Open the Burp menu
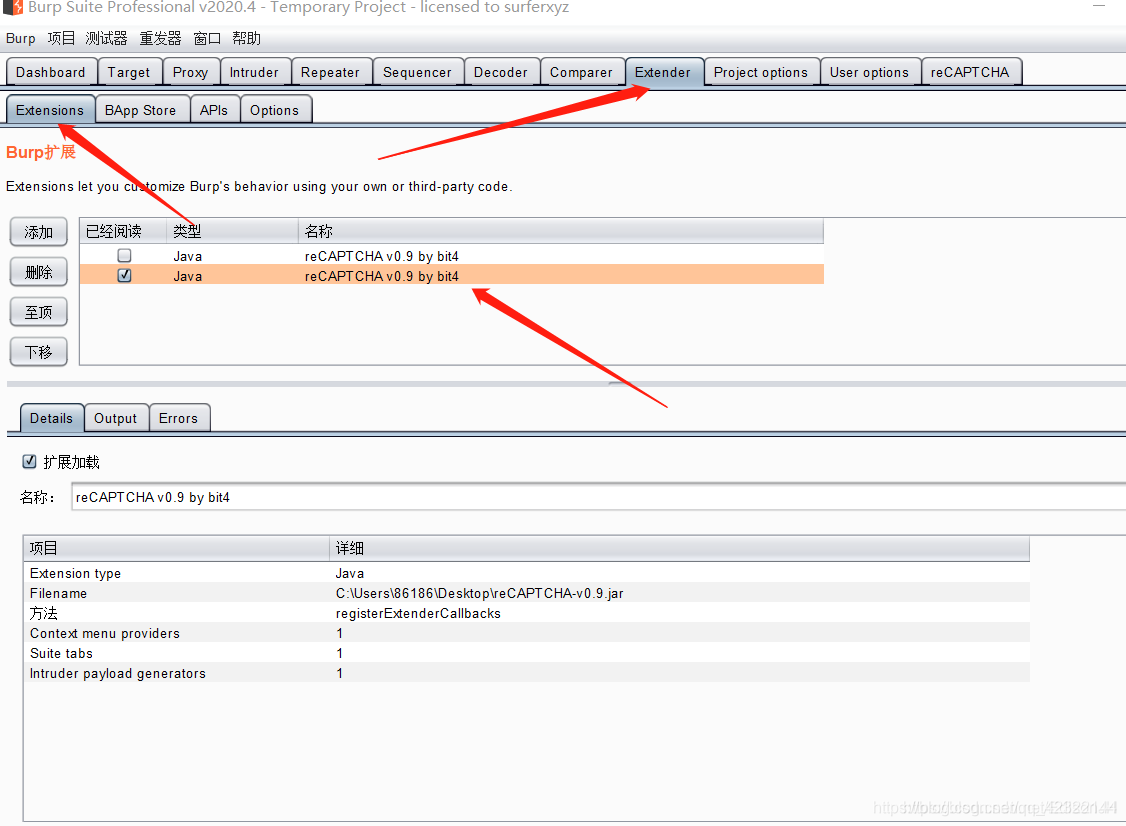Viewport: 1126px width, 826px height. pyautogui.click(x=21, y=38)
